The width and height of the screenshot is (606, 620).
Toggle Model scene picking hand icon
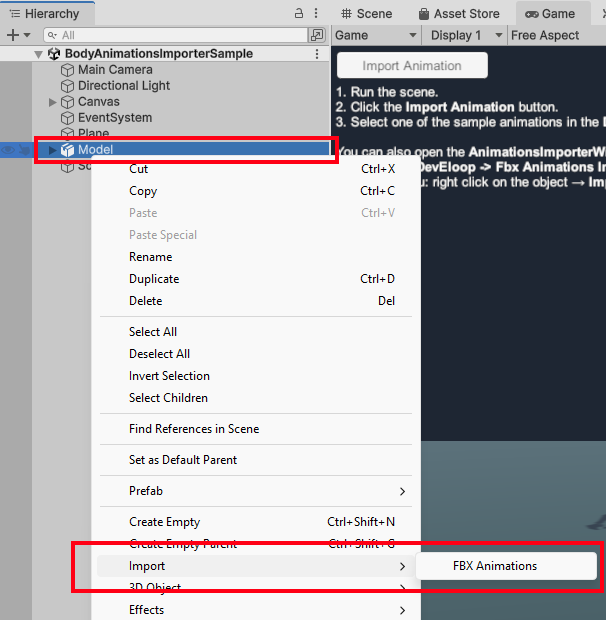25,150
